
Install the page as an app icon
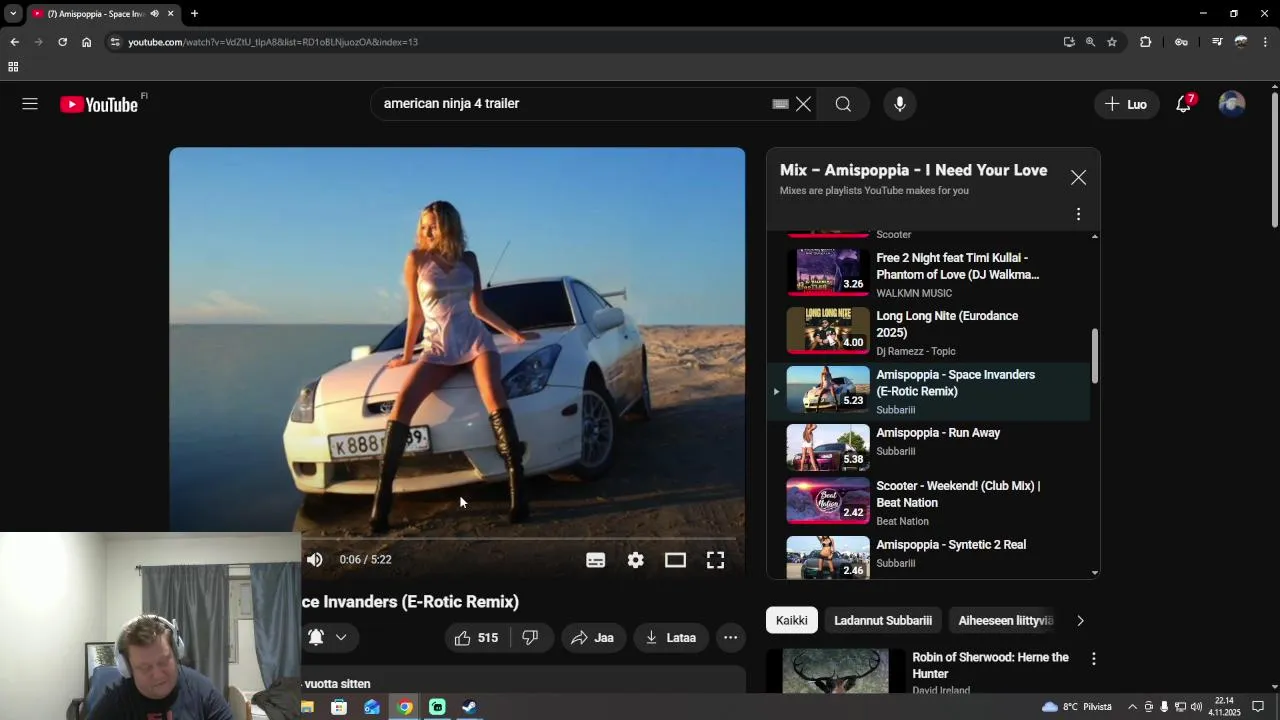[x=1069, y=42]
